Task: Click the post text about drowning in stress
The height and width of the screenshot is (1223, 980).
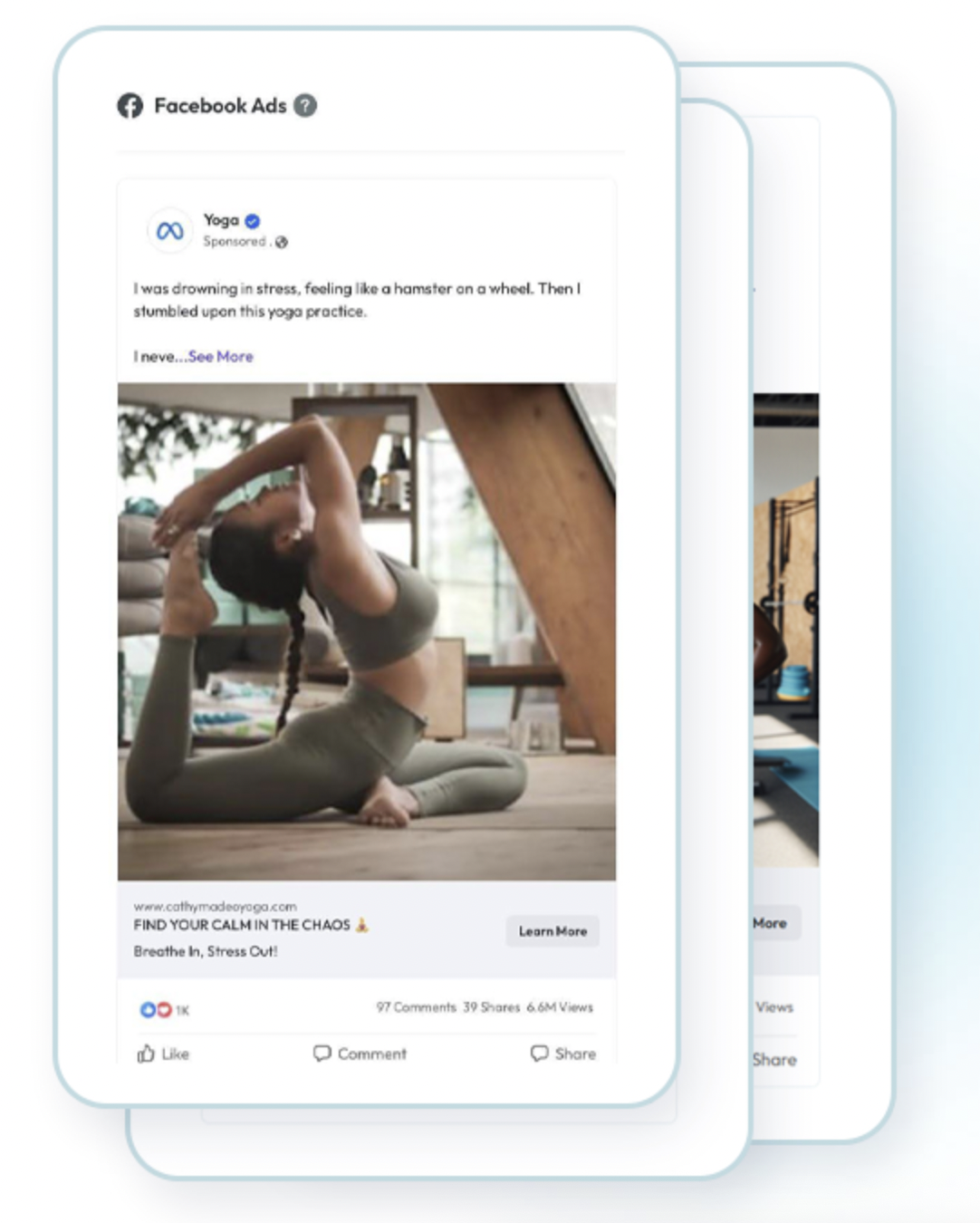Action: [x=357, y=300]
